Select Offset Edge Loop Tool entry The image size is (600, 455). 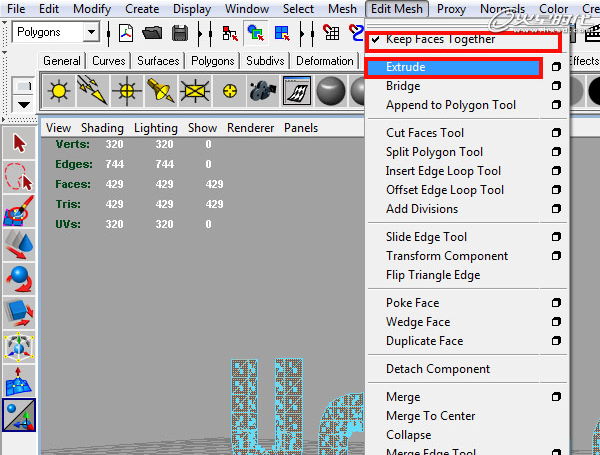click(x=445, y=190)
